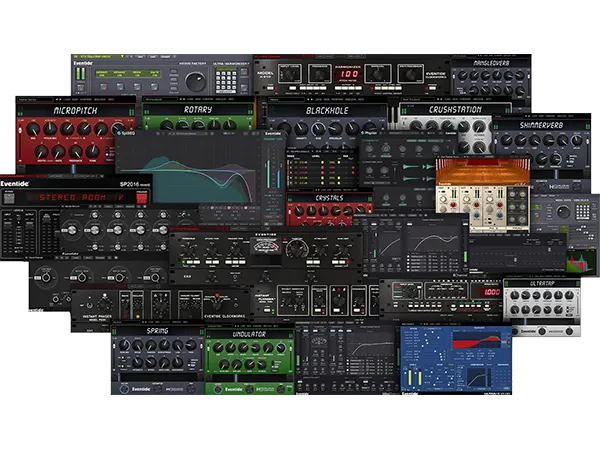Click the Blackhole title display
Screen dimensions: 600x450
(x=327, y=111)
